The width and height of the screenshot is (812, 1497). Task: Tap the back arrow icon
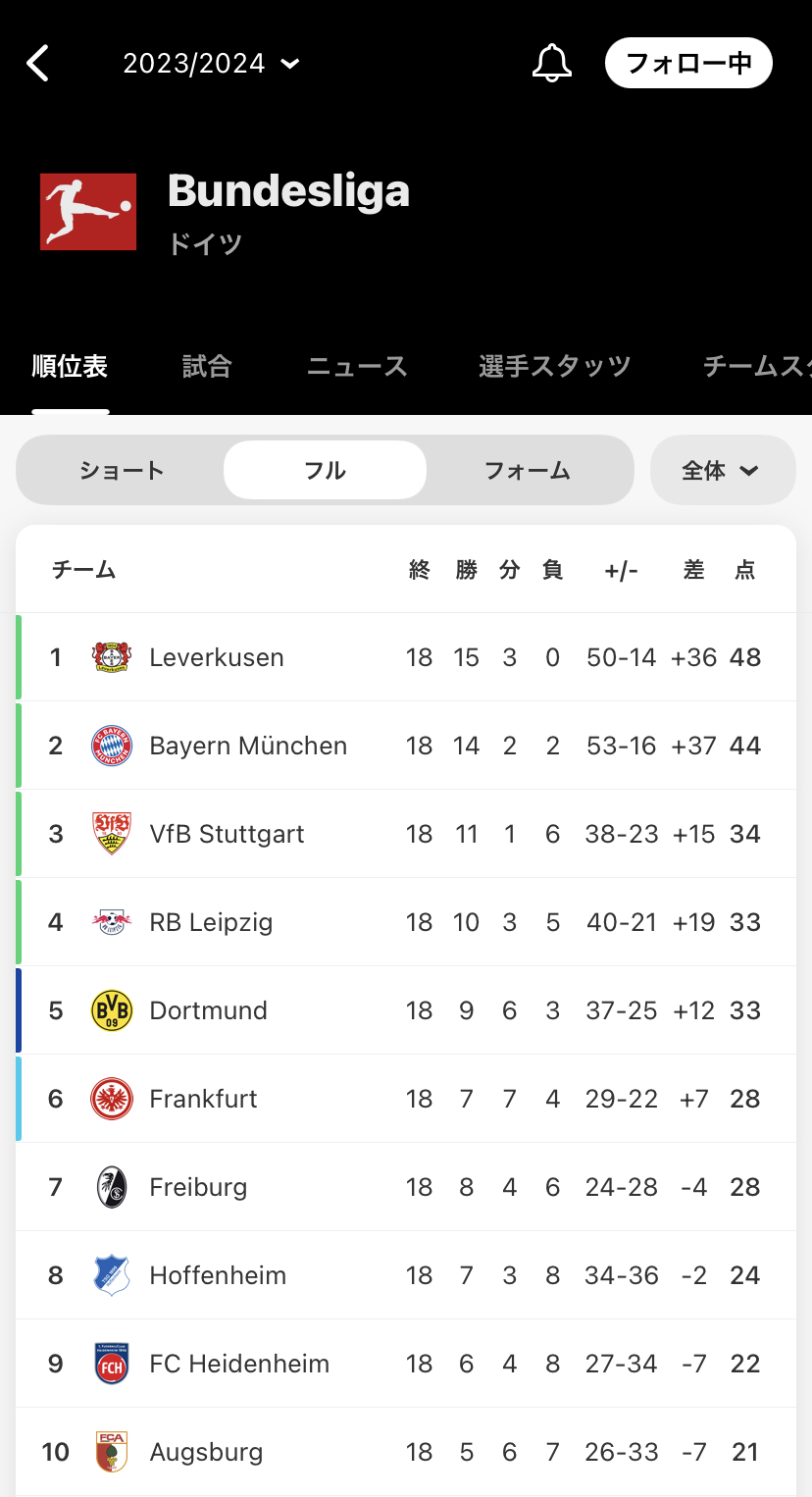pos(37,64)
